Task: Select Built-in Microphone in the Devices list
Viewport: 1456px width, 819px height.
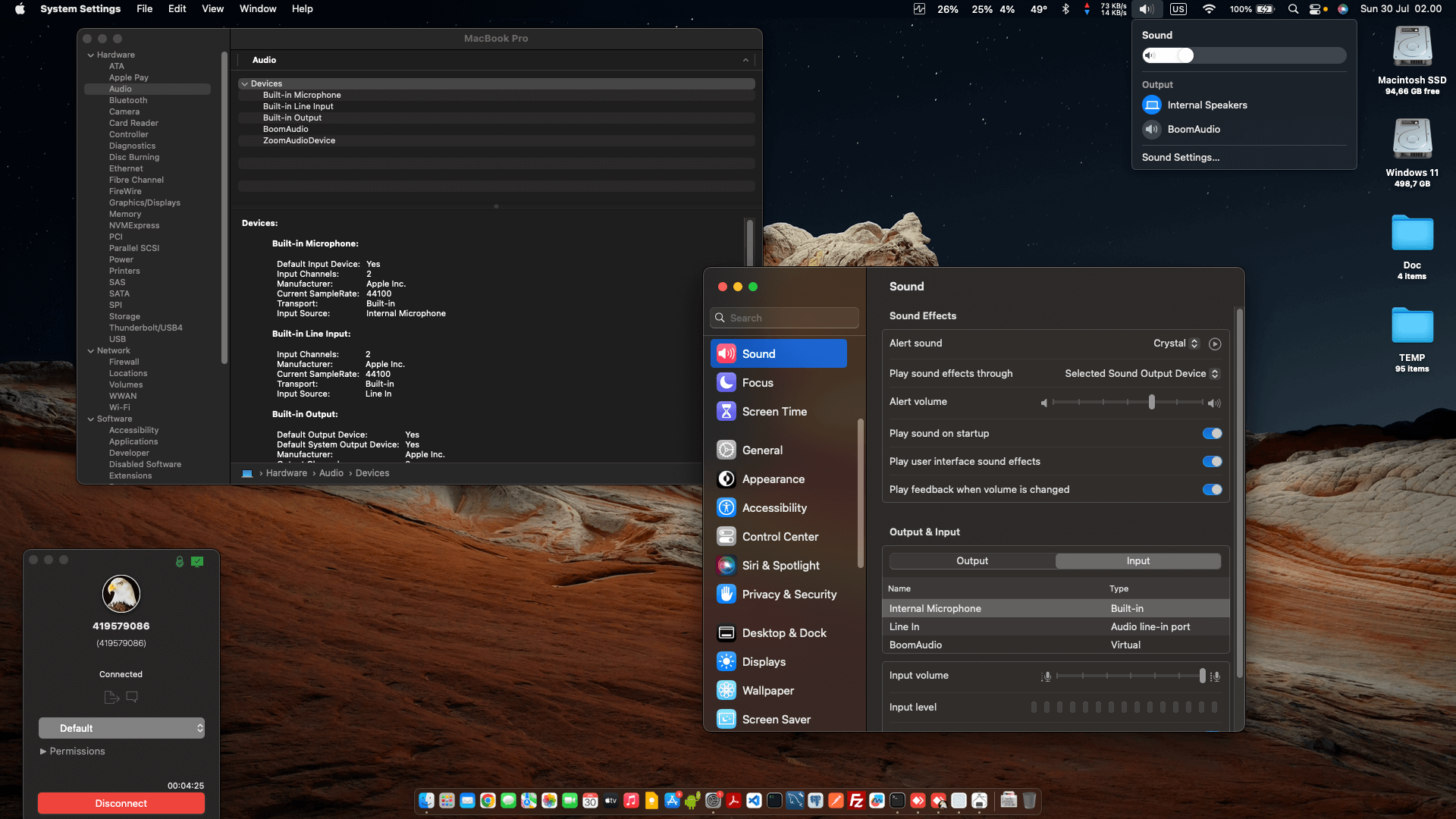Action: click(x=497, y=95)
